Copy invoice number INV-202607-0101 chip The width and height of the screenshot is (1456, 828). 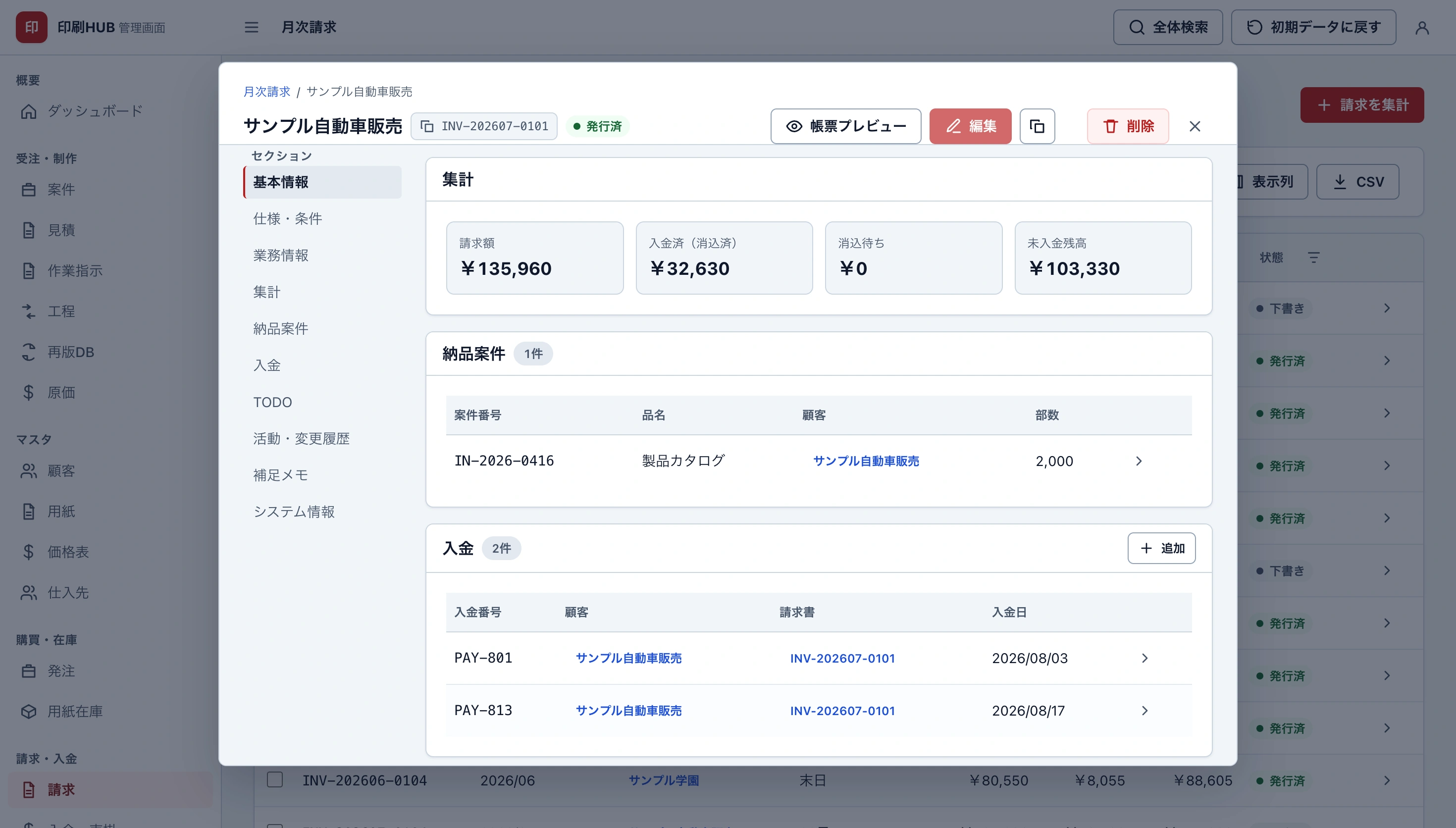click(x=484, y=126)
